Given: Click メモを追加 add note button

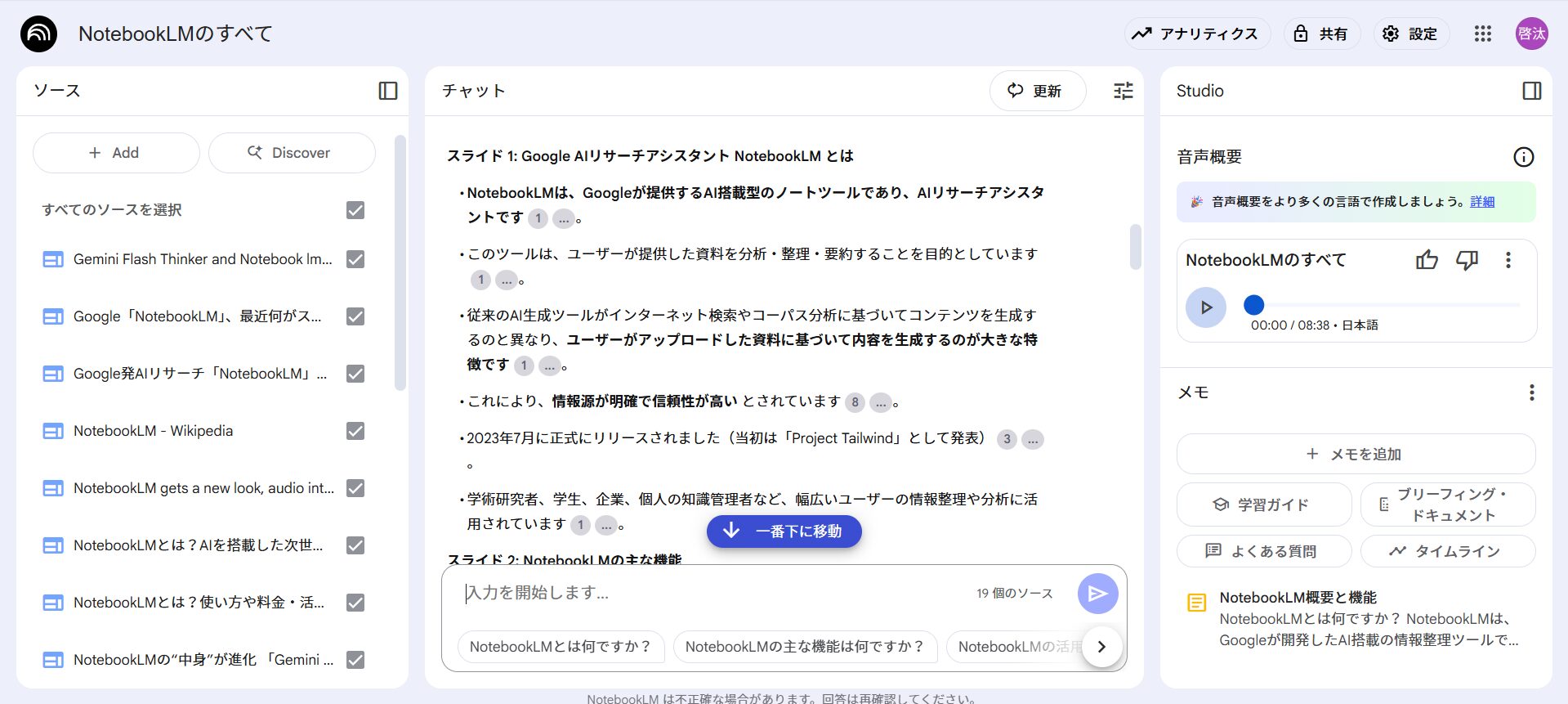Looking at the screenshot, I should click(1356, 454).
